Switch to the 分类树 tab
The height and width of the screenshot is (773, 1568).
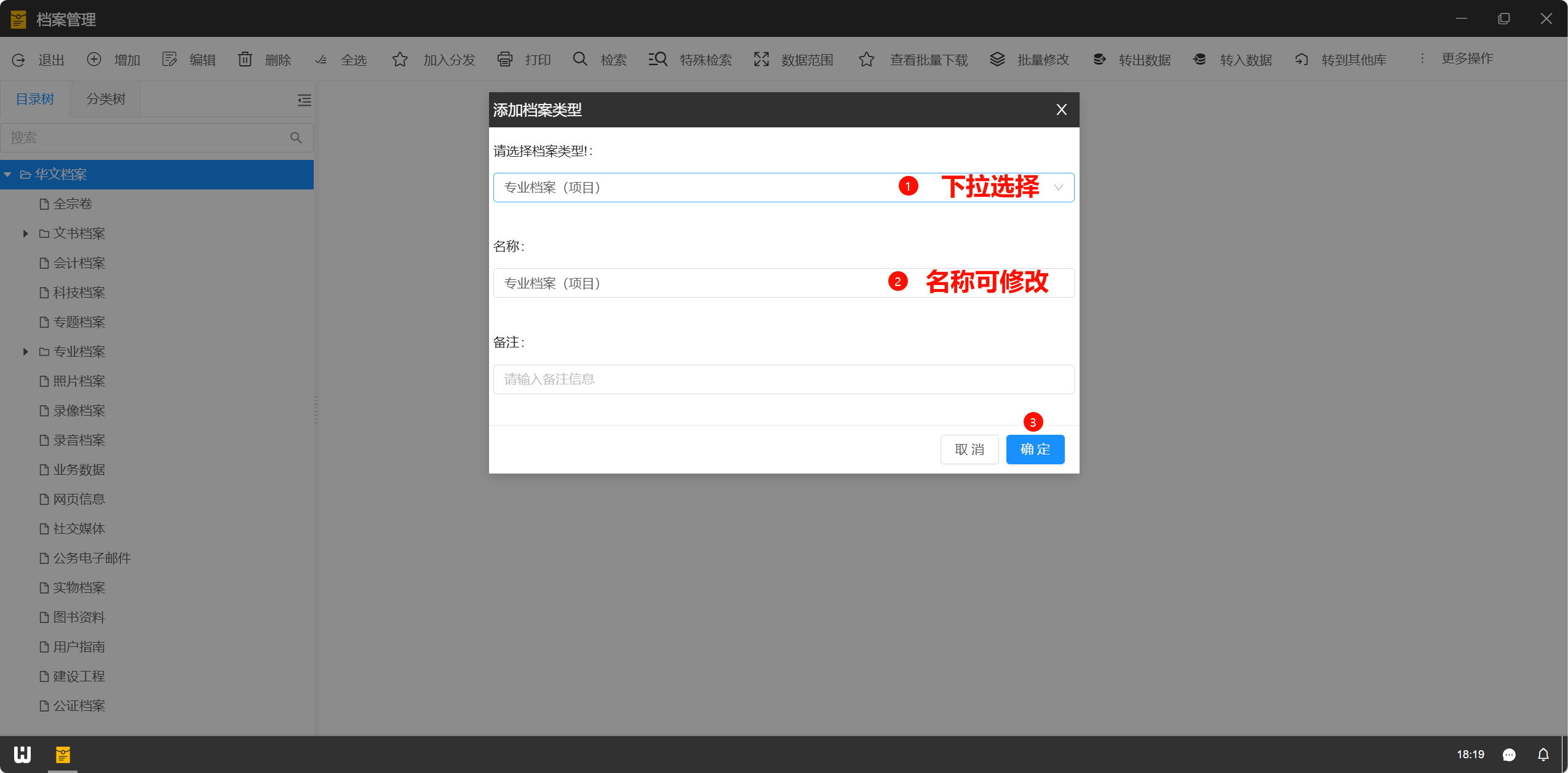pyautogui.click(x=106, y=99)
